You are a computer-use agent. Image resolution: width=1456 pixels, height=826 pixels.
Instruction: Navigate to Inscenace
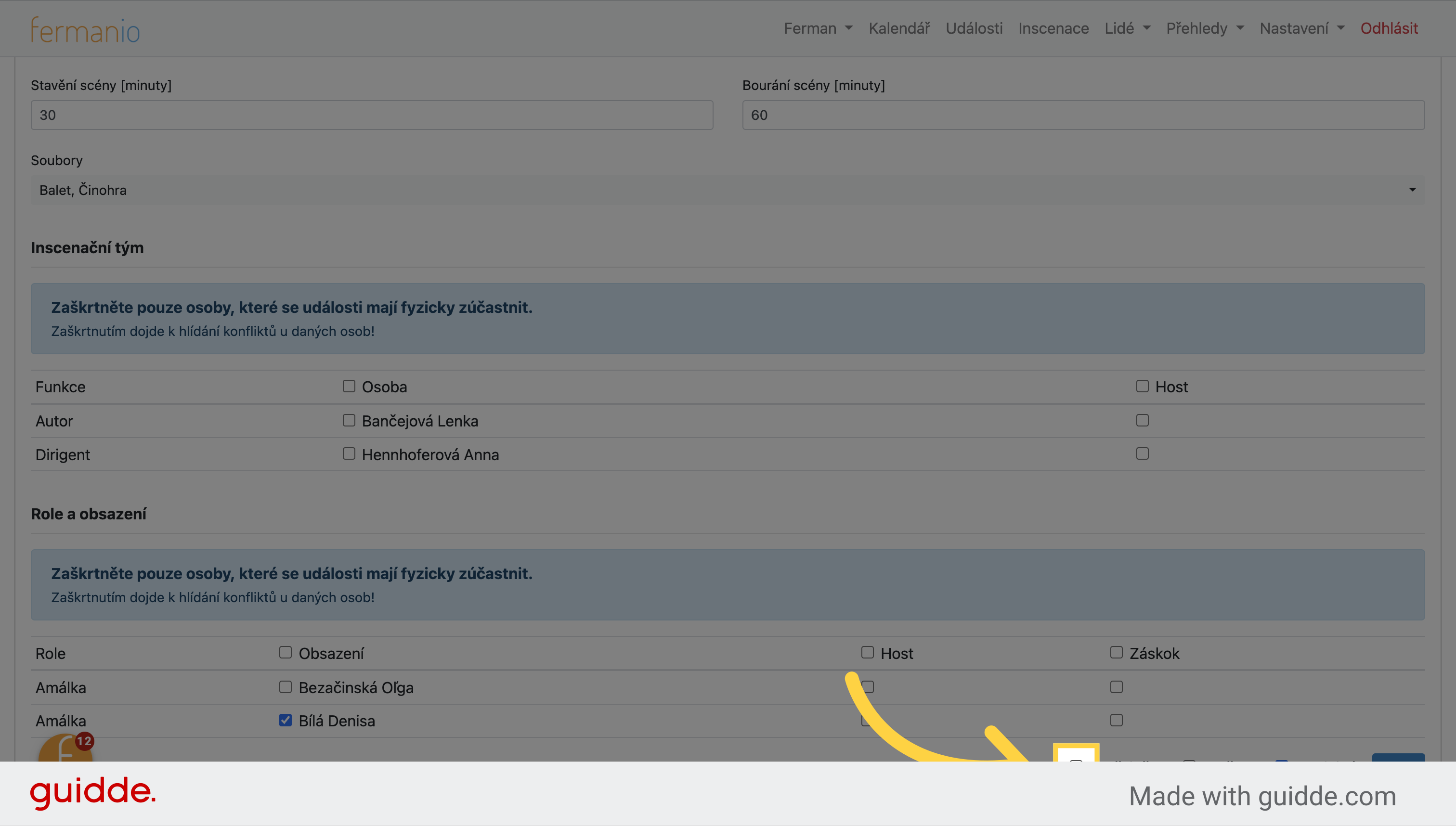[1053, 28]
